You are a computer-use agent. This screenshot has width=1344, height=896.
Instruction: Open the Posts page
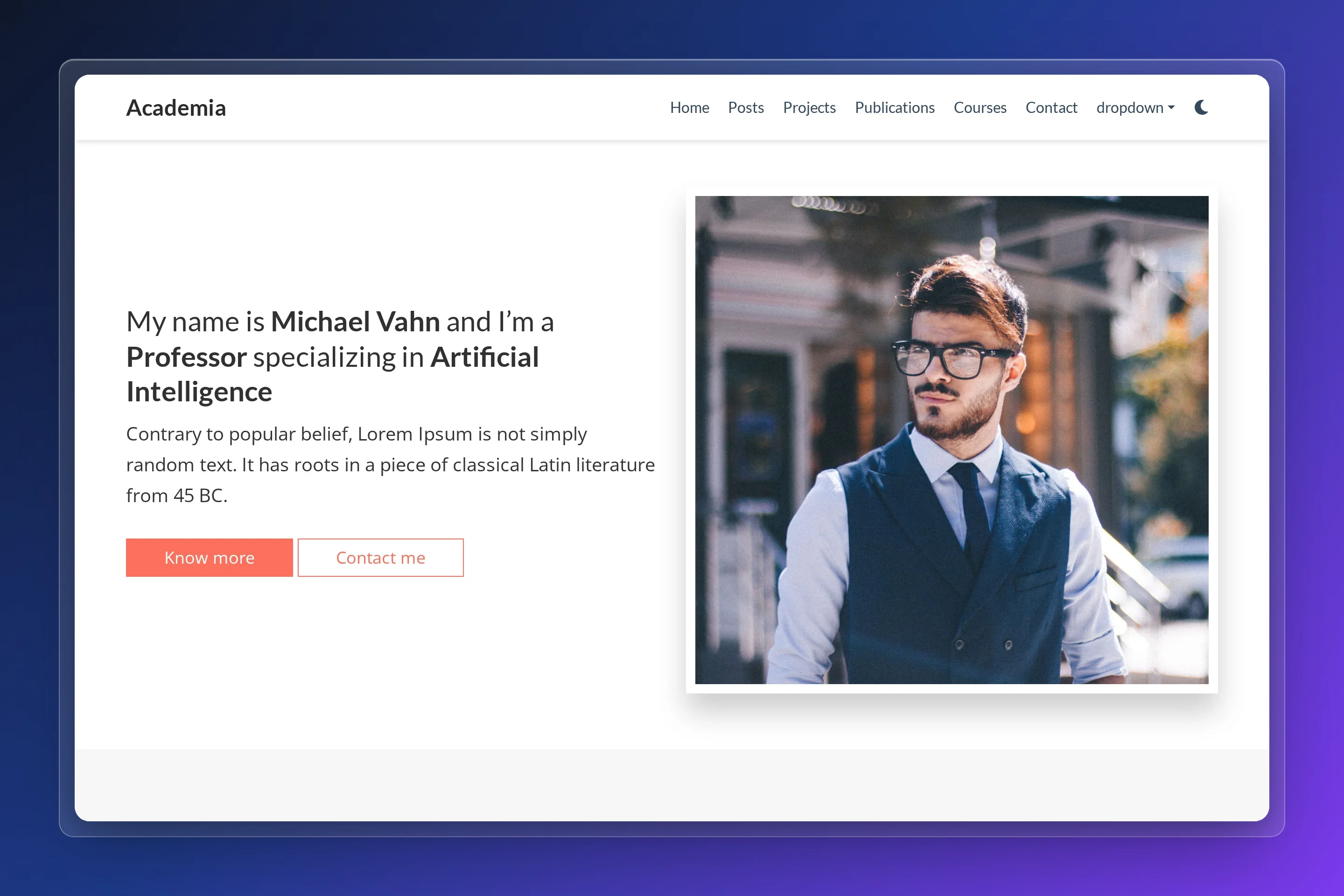746,107
